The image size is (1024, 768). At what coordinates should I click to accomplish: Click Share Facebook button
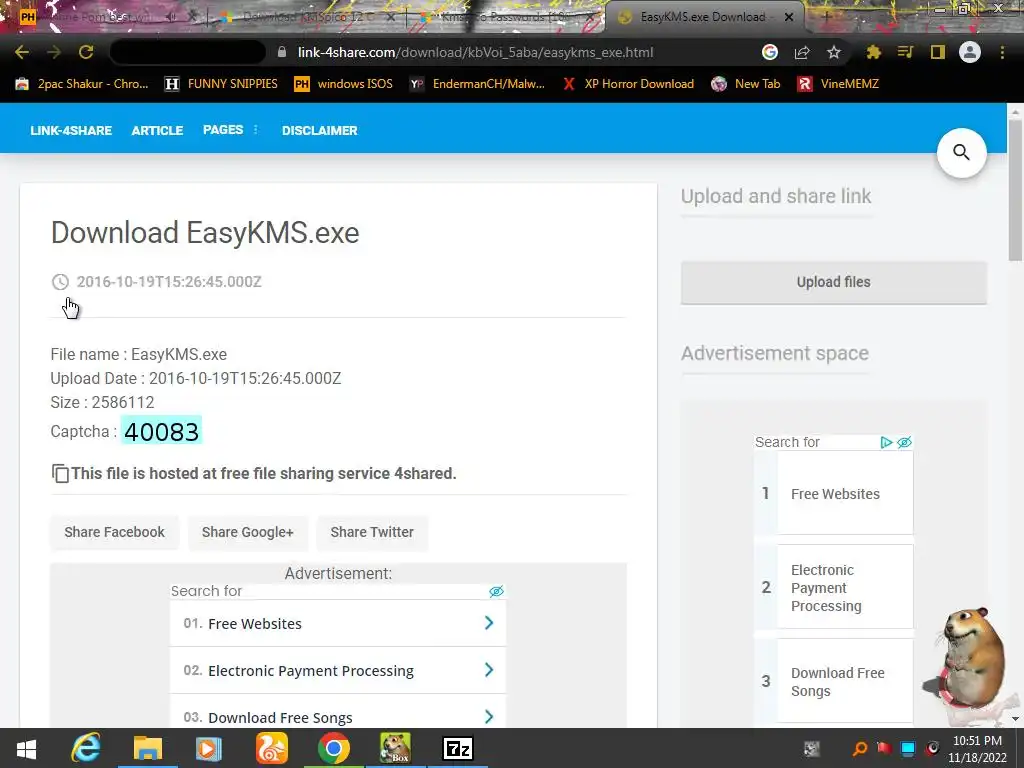coord(114,532)
